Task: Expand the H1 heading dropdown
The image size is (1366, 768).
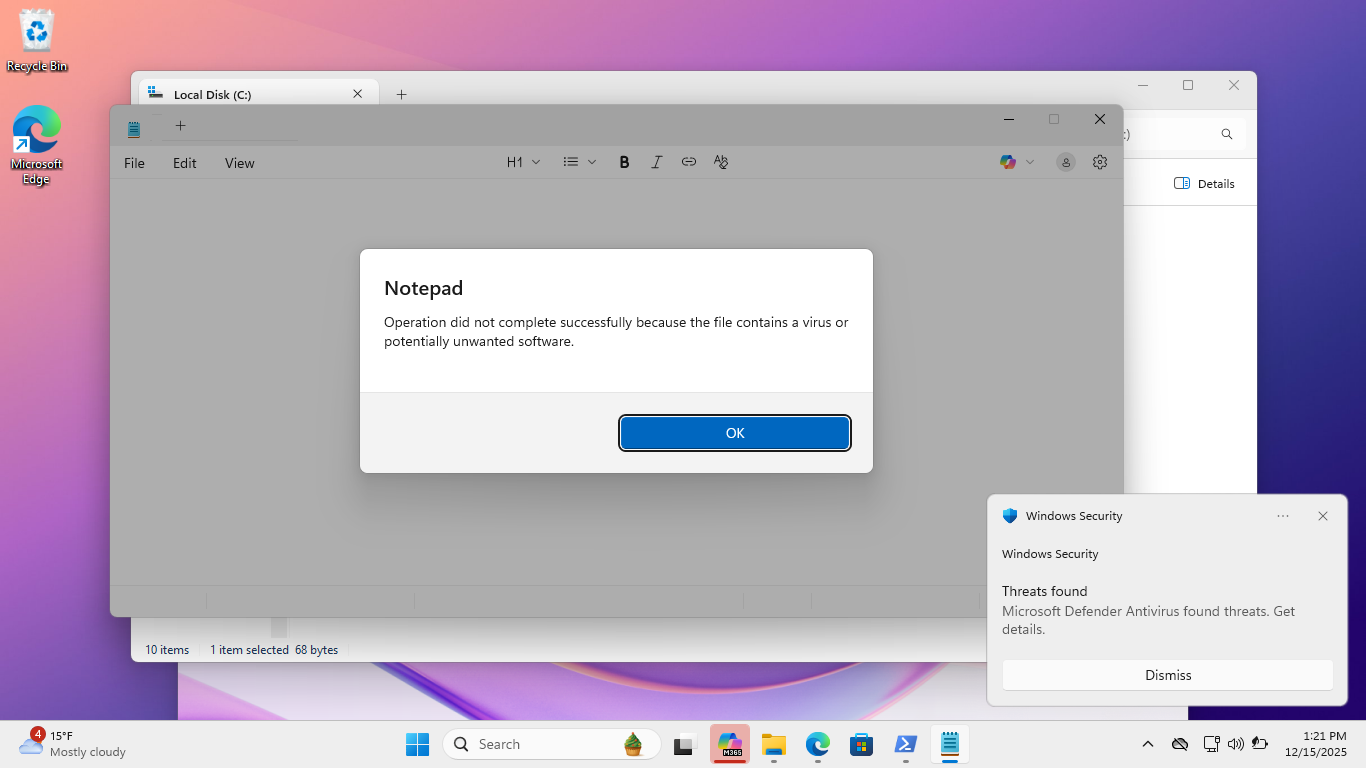Action: click(x=523, y=162)
